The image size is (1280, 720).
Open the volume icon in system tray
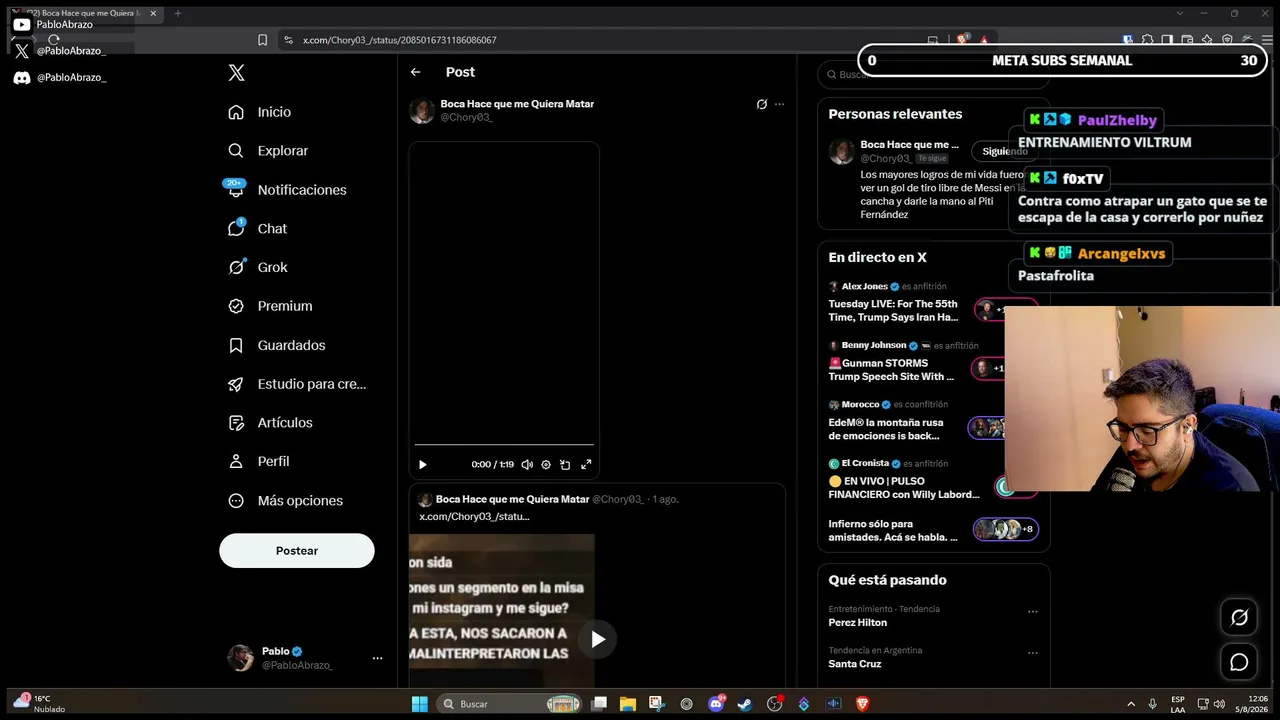(x=1219, y=704)
